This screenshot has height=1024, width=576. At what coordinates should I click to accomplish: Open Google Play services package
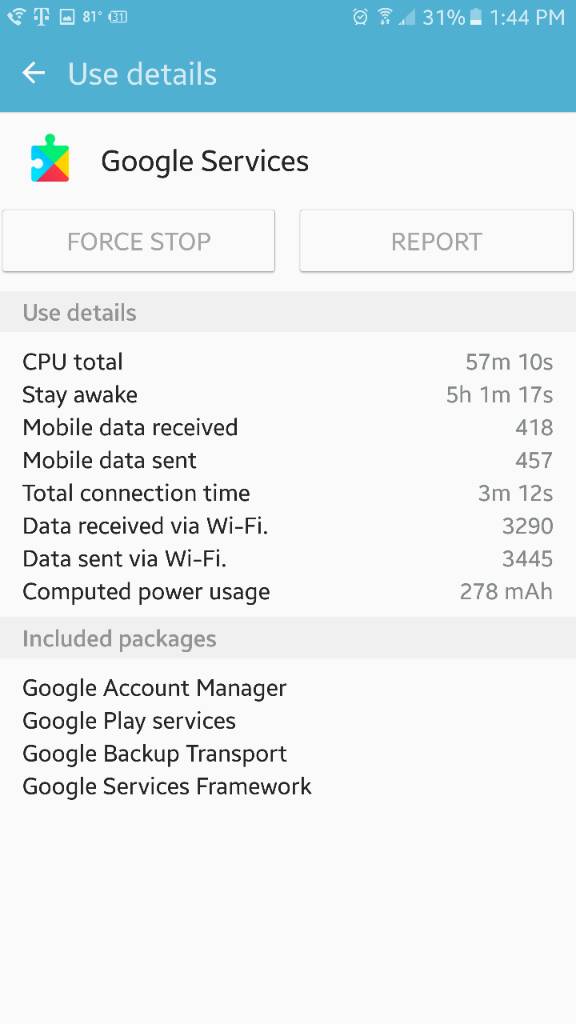tap(129, 721)
